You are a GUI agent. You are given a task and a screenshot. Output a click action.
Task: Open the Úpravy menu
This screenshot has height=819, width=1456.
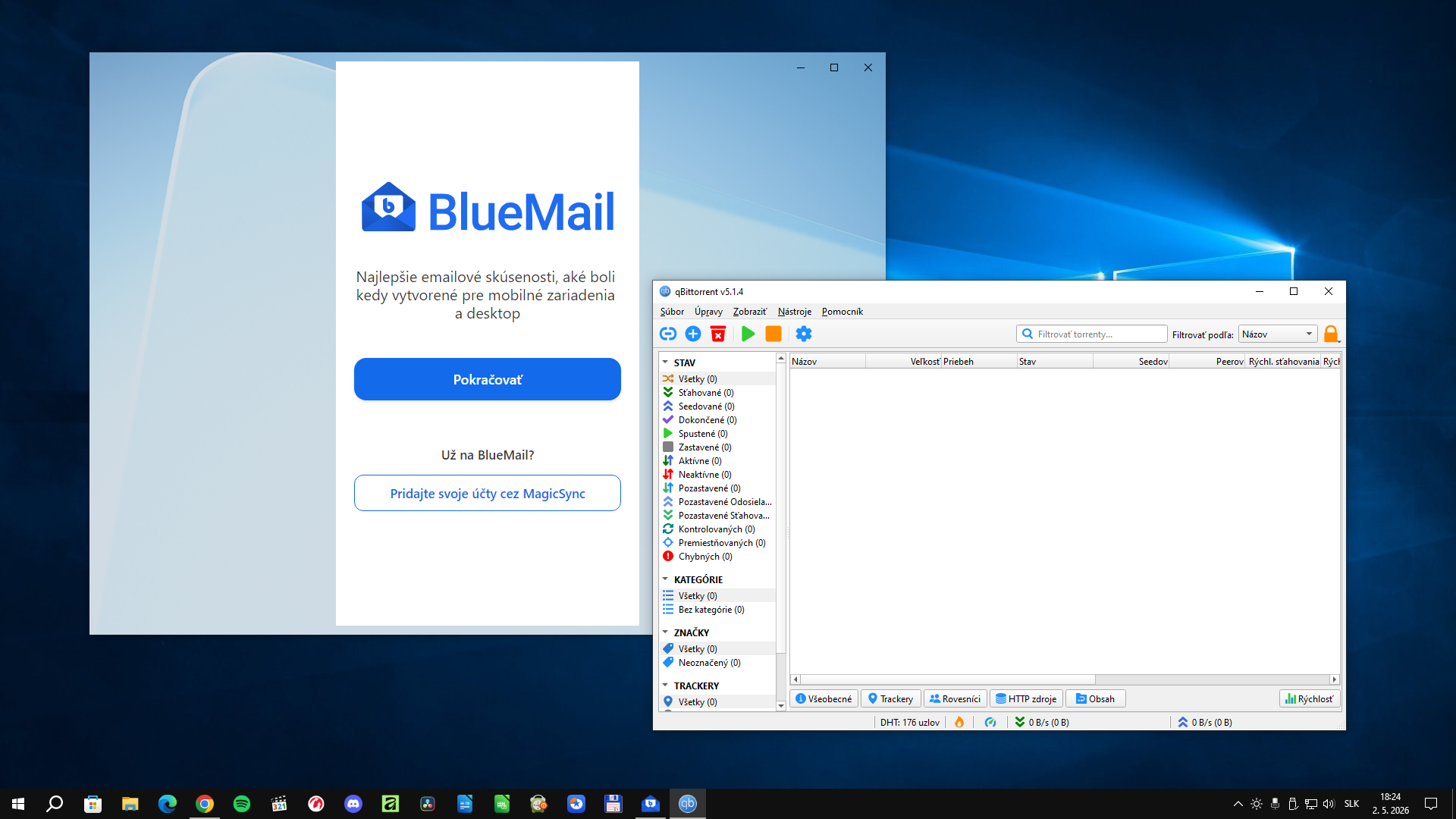(x=708, y=312)
